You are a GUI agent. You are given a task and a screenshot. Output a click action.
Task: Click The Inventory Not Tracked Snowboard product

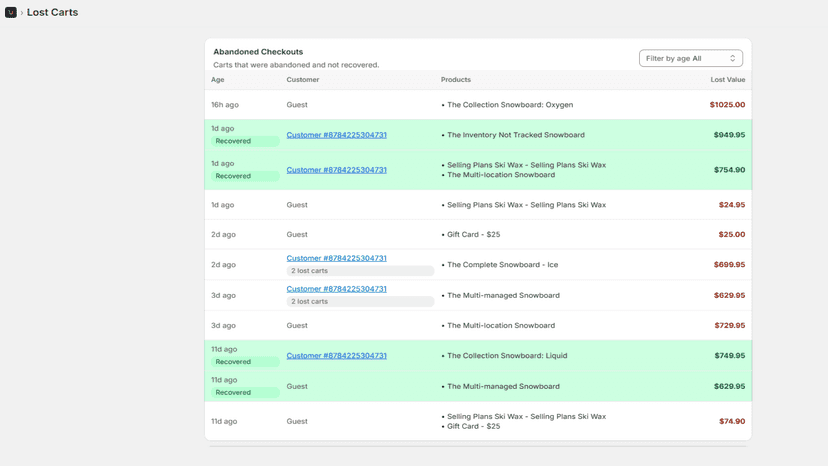coord(515,135)
